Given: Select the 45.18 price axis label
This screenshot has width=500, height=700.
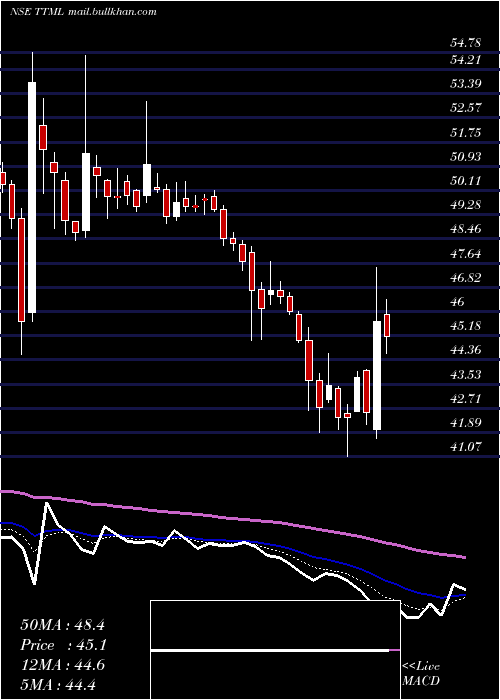Looking at the screenshot, I should pos(466,326).
